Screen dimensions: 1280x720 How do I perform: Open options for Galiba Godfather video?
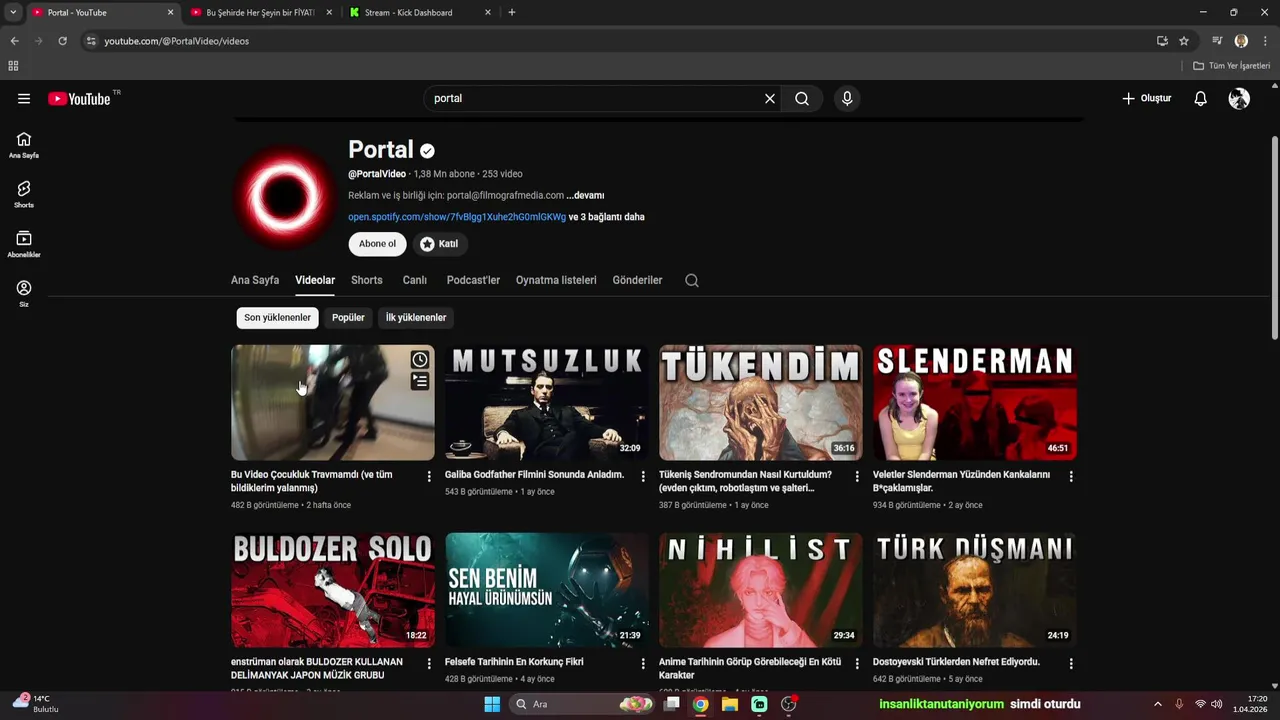coord(643,476)
